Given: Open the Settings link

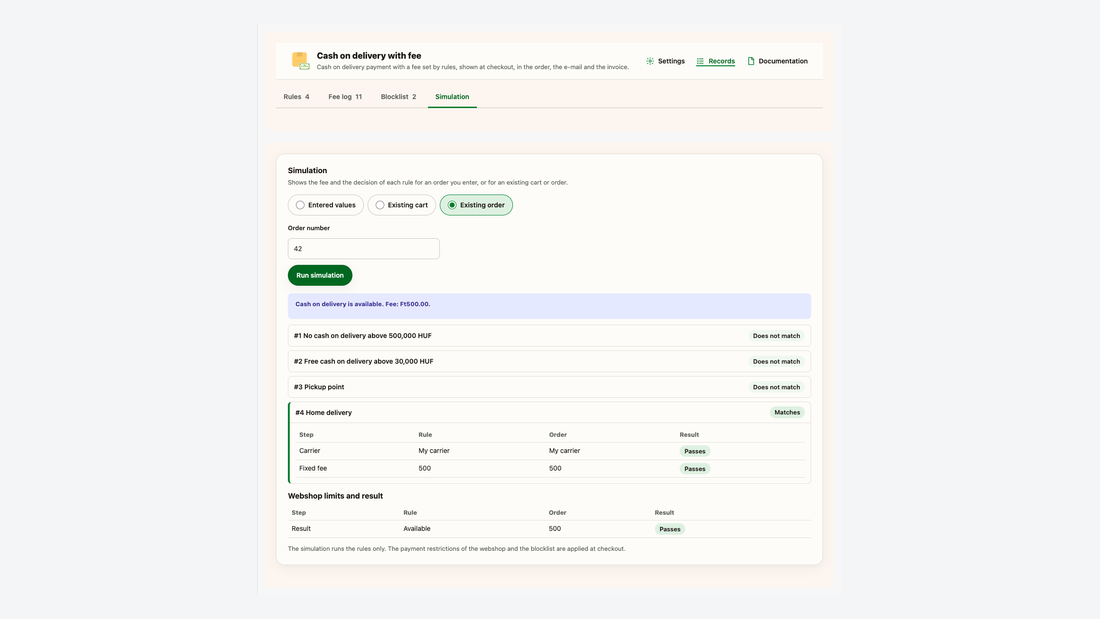Looking at the screenshot, I should point(665,61).
